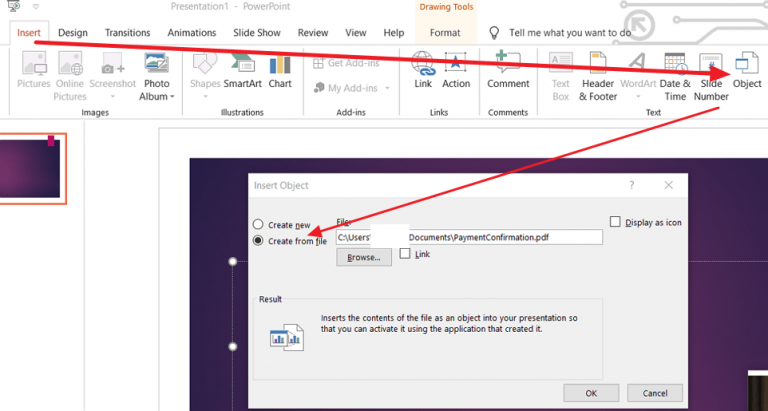The height and width of the screenshot is (411, 768).
Task: Click the File path input field
Action: [469, 237]
